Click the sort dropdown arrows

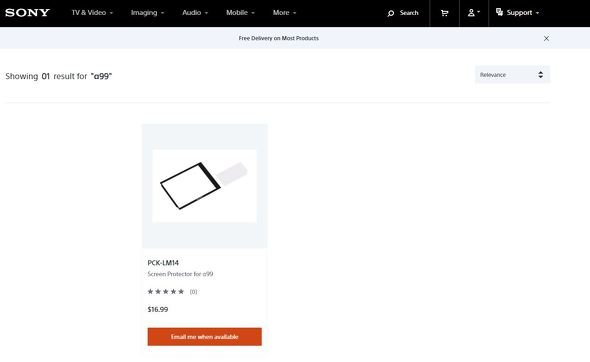[x=540, y=75]
